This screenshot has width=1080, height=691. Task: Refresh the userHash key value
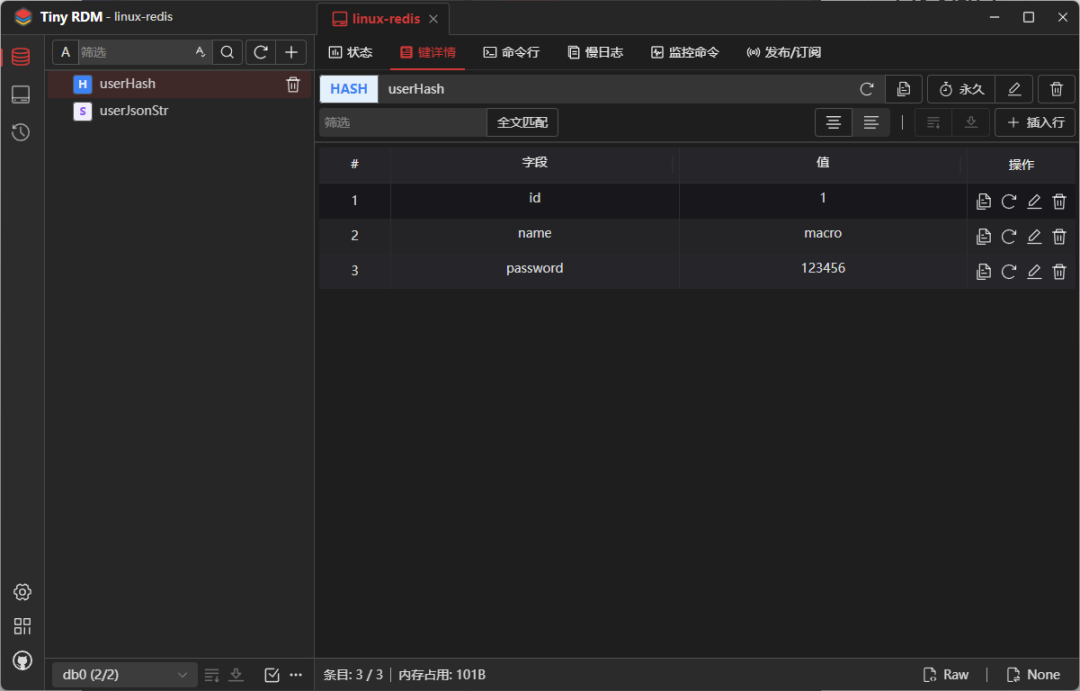[x=866, y=89]
